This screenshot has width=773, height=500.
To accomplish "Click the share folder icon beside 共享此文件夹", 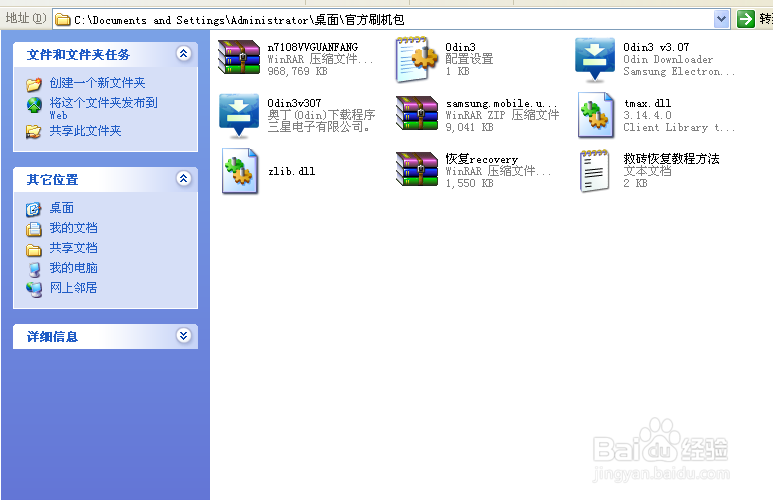I will (34, 132).
